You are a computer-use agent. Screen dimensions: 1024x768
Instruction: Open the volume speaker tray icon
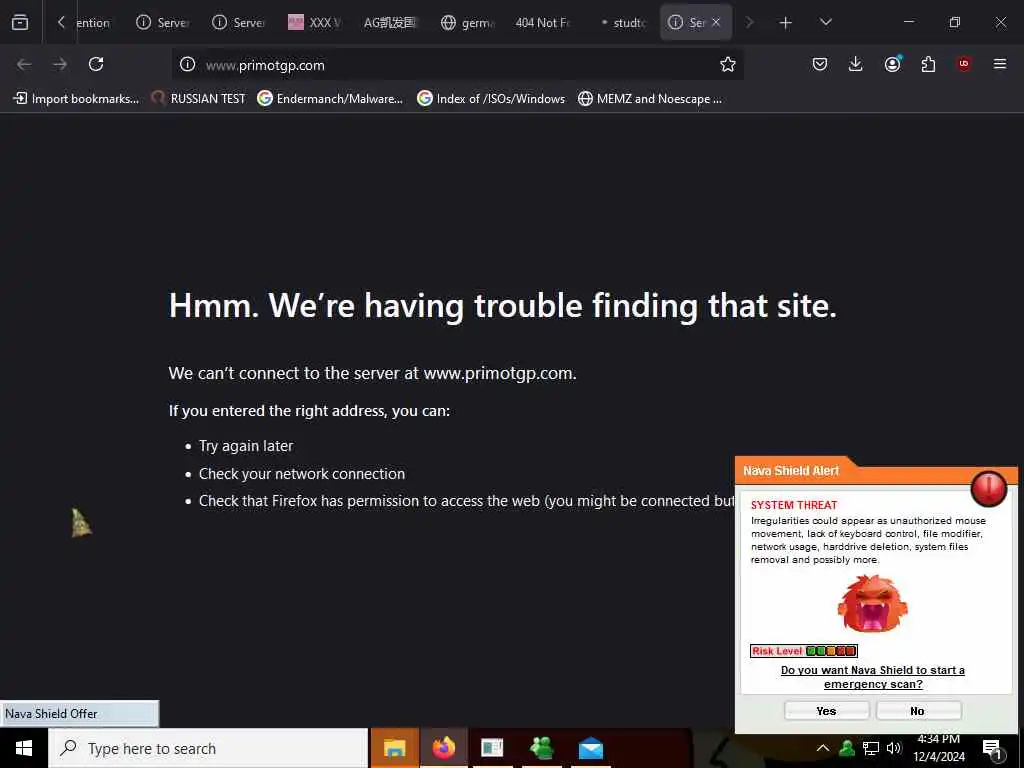click(x=894, y=748)
